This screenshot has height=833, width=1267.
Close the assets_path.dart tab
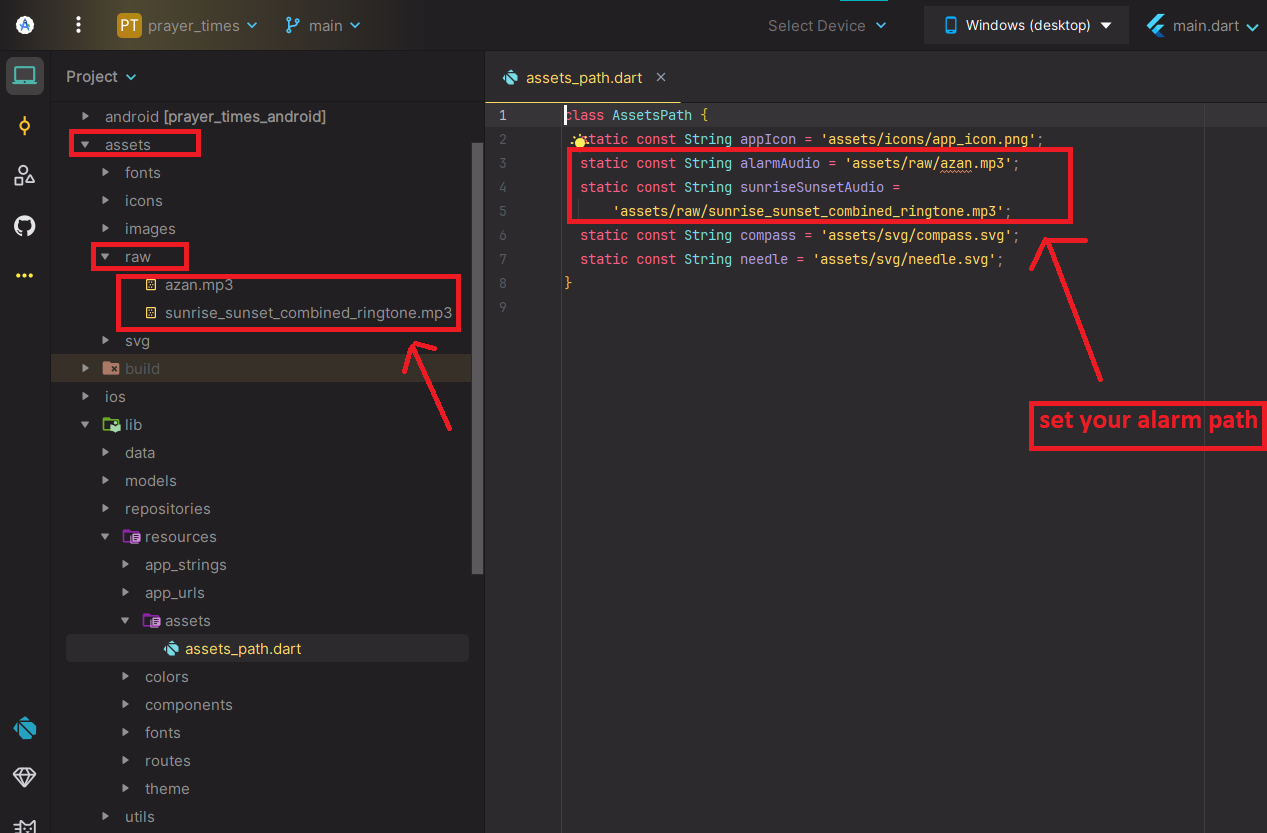click(660, 77)
